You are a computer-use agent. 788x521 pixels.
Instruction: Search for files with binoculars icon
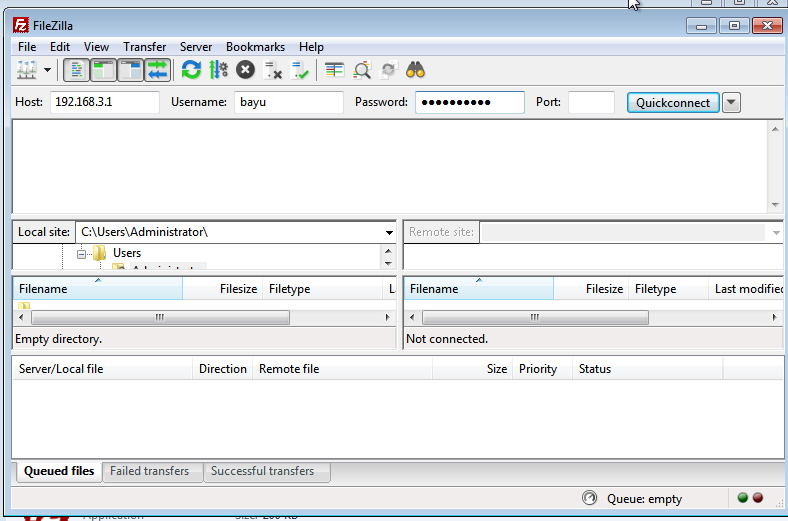(x=416, y=70)
